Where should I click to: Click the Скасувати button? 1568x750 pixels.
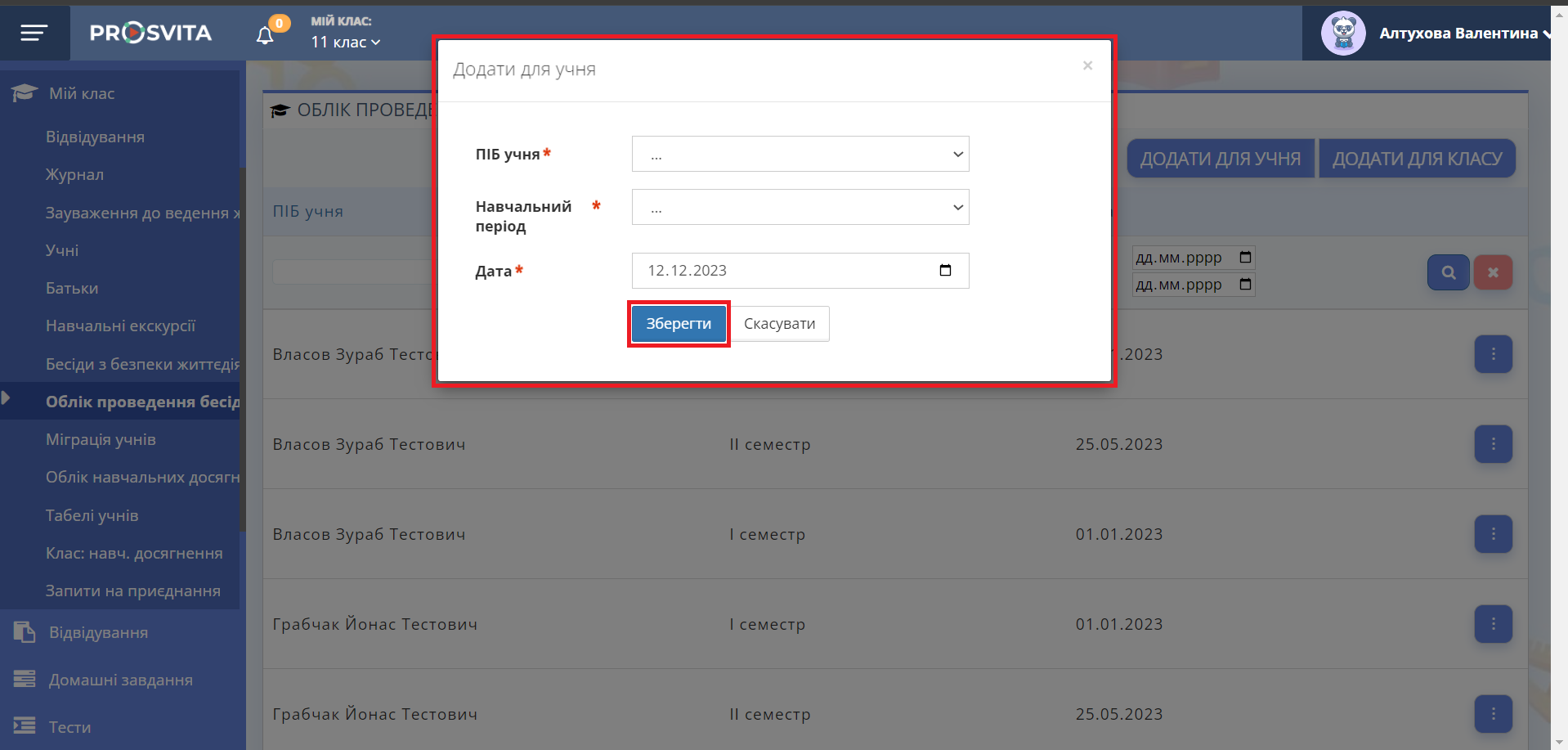click(x=779, y=324)
